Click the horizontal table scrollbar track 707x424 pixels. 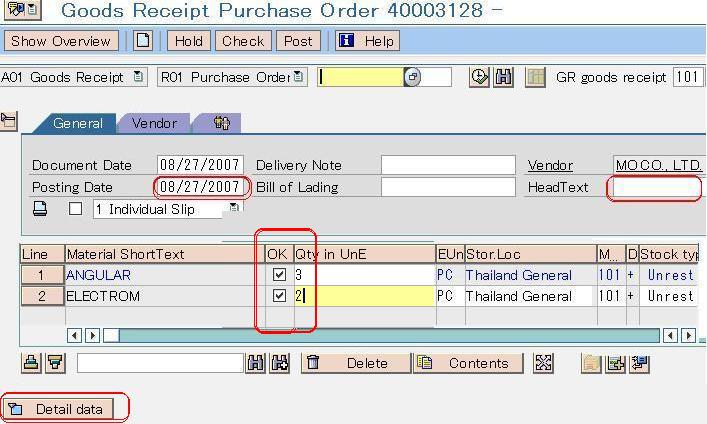click(x=389, y=336)
